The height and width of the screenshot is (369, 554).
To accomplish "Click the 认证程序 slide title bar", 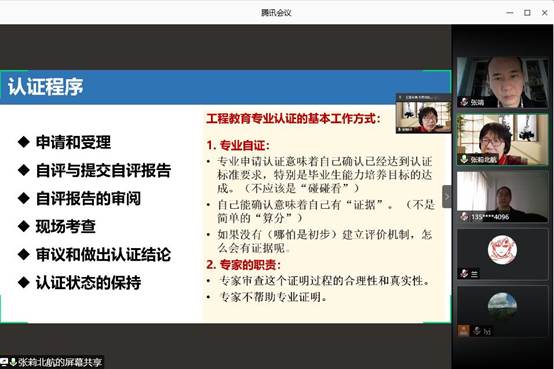I will pyautogui.click(x=225, y=87).
